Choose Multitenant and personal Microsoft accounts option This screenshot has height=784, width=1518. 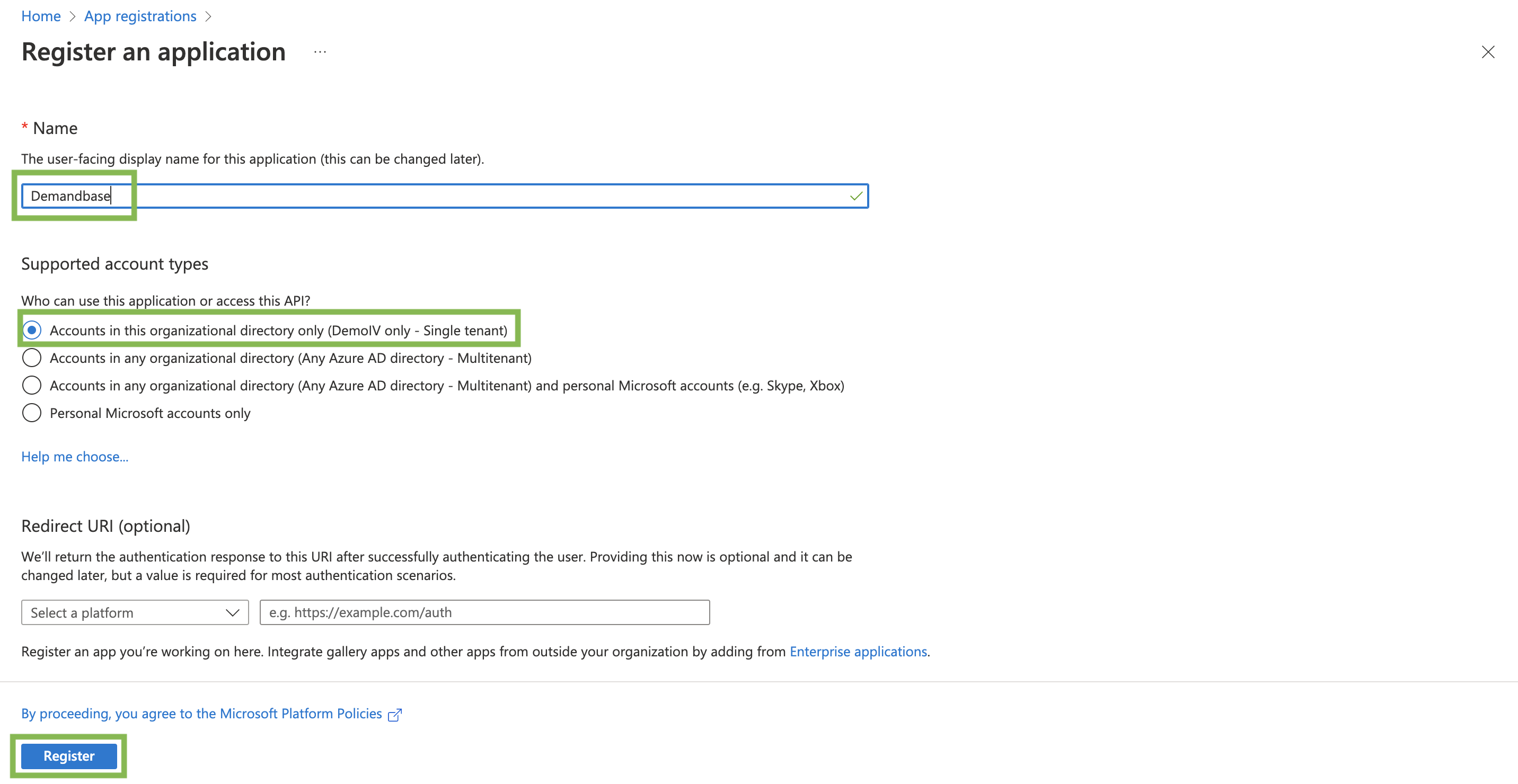(32, 386)
